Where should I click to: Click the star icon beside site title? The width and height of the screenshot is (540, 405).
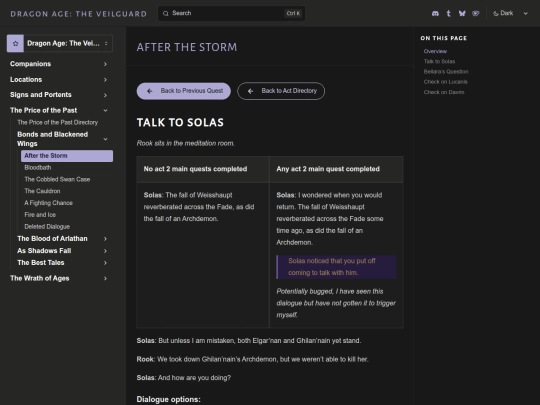pos(15,43)
